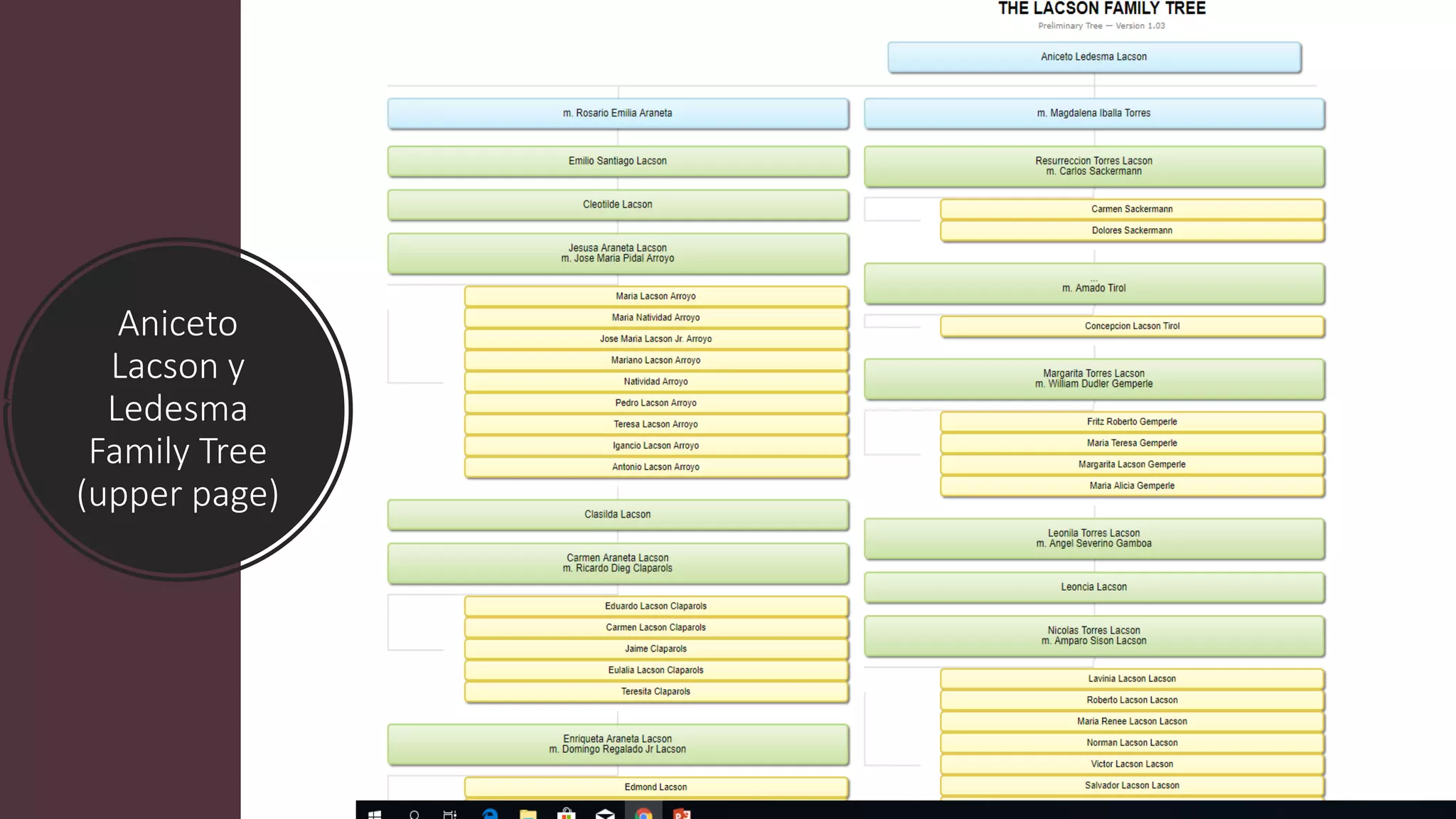Click Carmen Sackermann child box
Screen dimensions: 1456x819
point(1132,209)
